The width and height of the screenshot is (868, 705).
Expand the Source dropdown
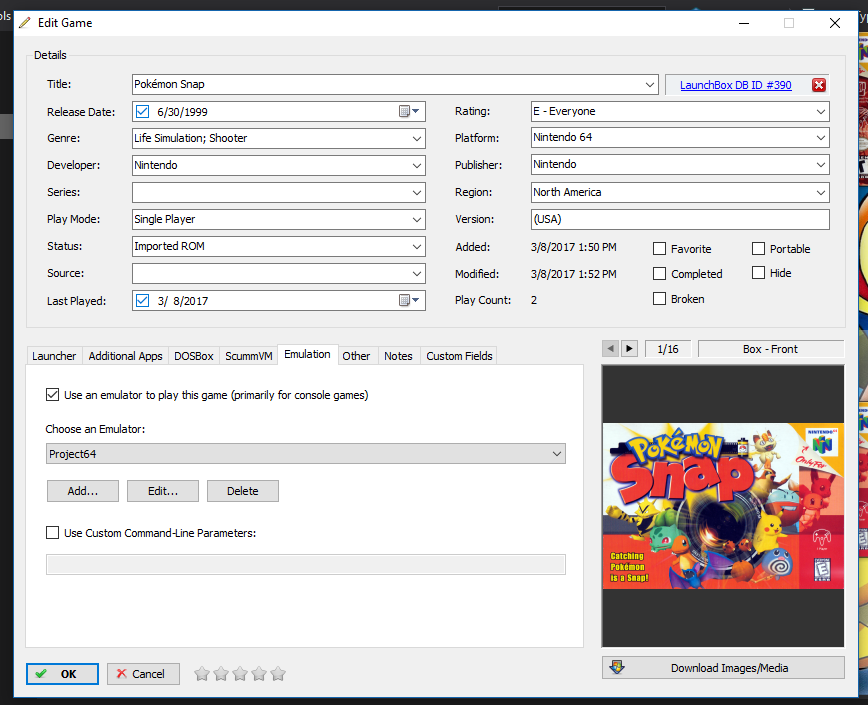(x=417, y=273)
